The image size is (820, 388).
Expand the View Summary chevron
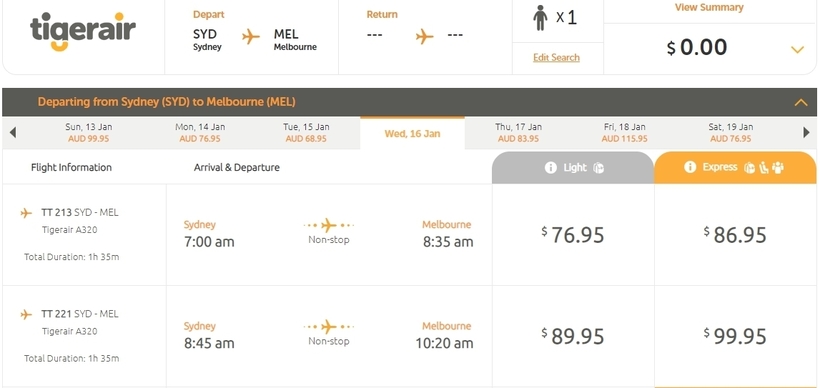pos(797,50)
